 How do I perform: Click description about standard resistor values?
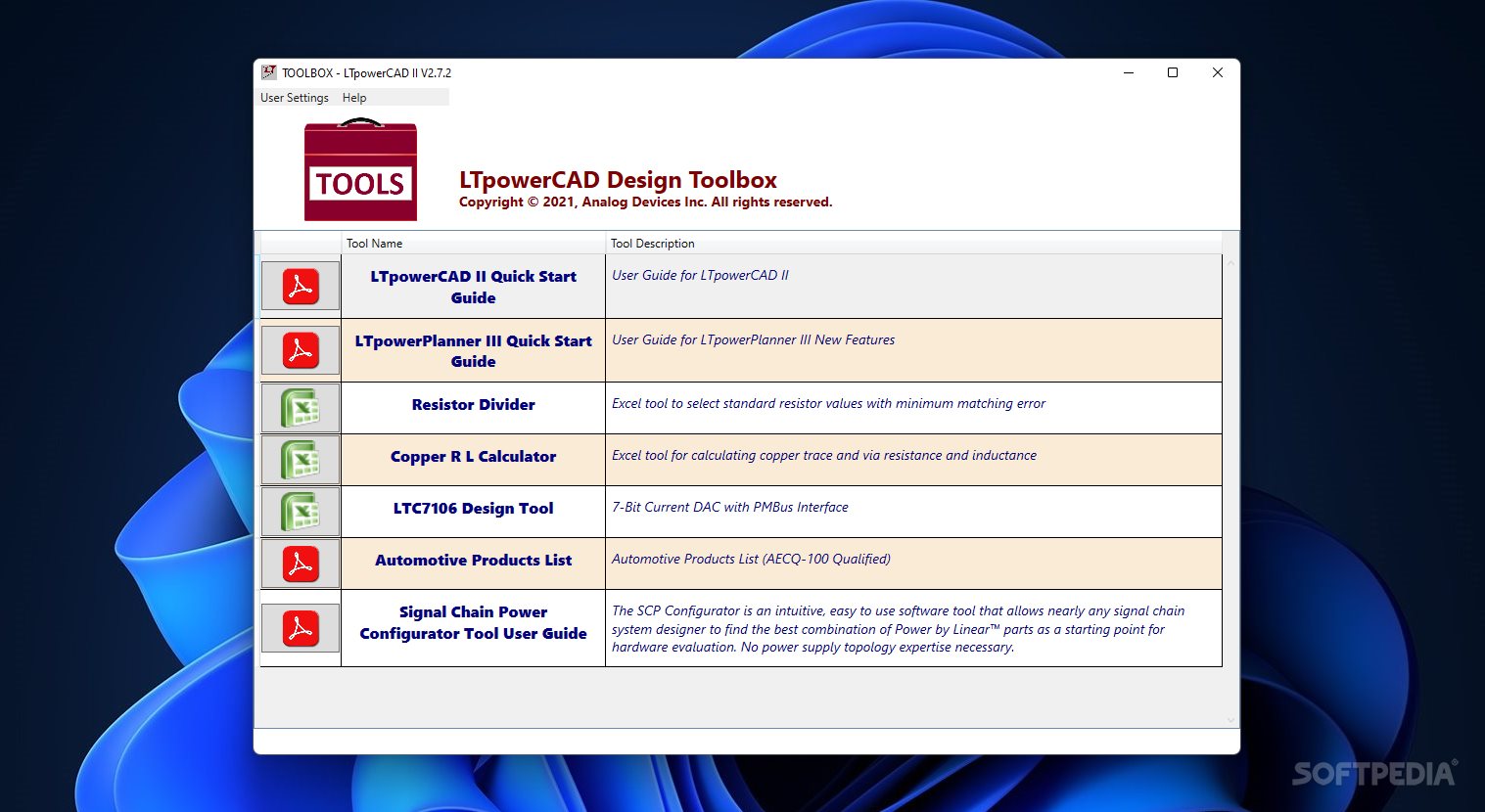(828, 403)
